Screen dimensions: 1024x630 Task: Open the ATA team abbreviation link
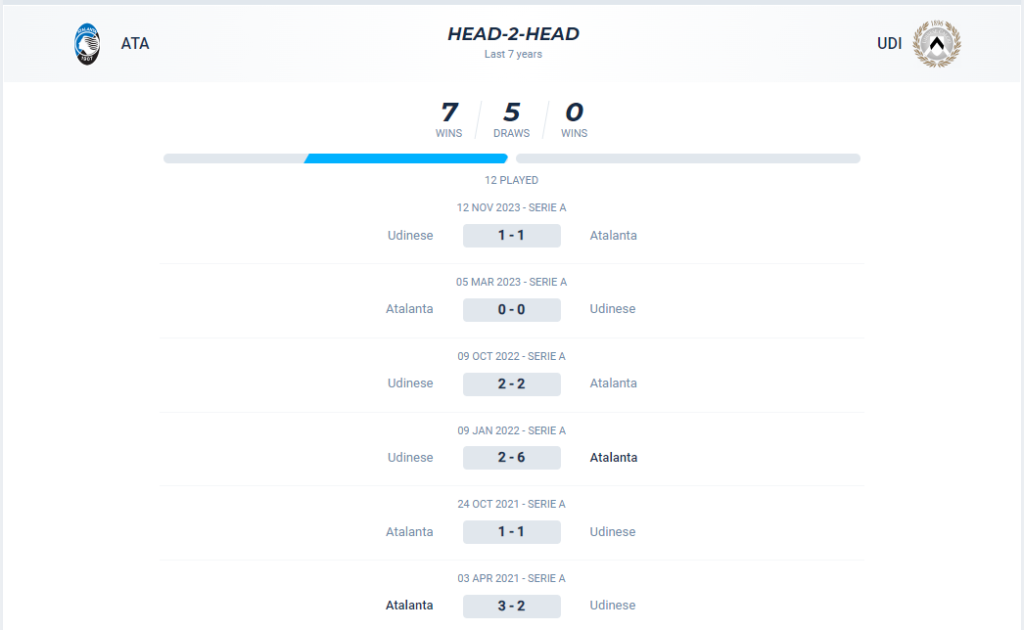click(135, 44)
